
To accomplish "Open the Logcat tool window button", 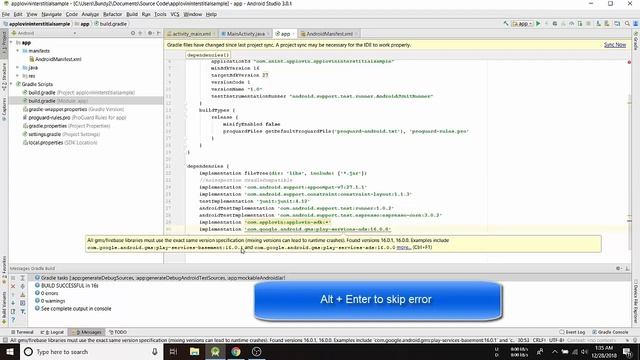I will [52, 332].
